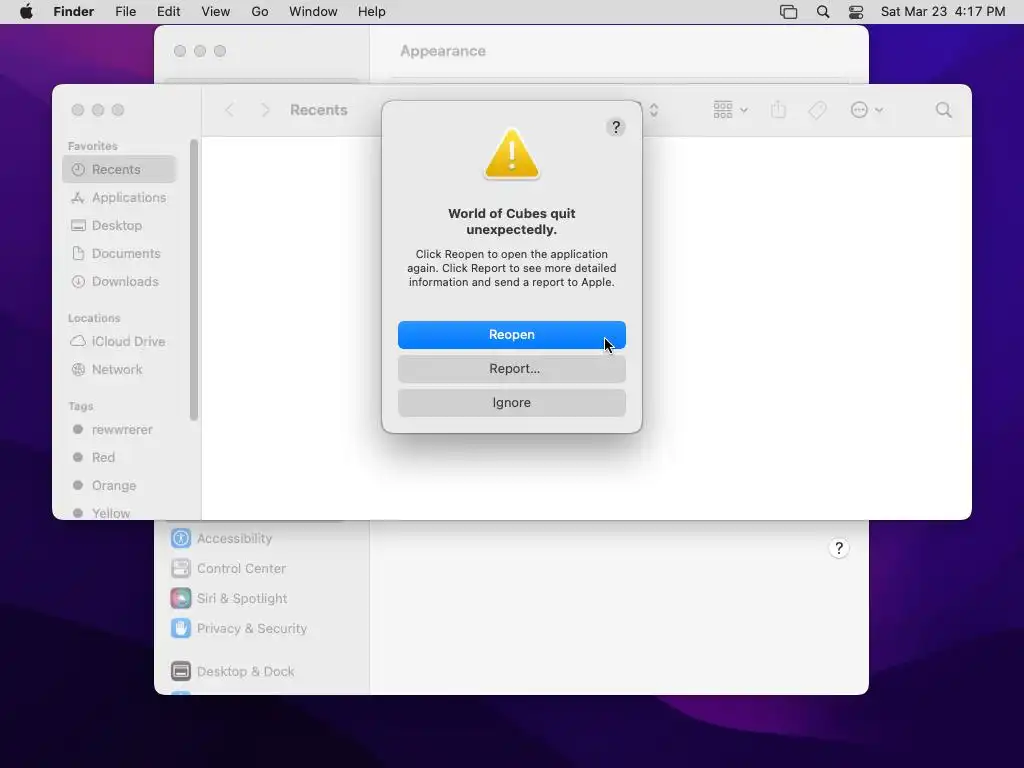The image size is (1024, 768).
Task: Open Applications in the Finder sidebar
Action: (120, 197)
